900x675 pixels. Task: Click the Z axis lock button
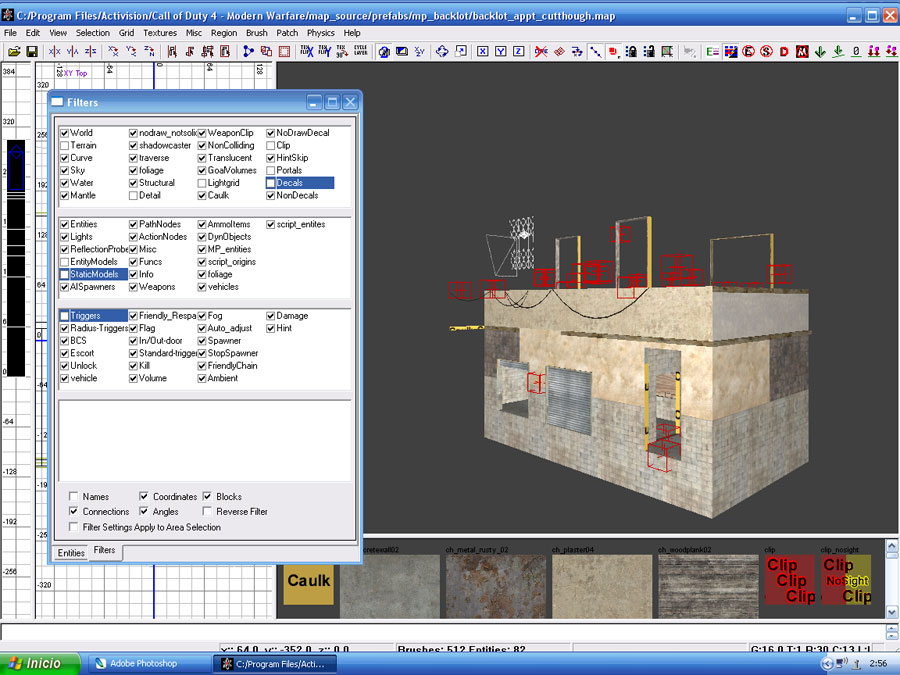(x=518, y=52)
